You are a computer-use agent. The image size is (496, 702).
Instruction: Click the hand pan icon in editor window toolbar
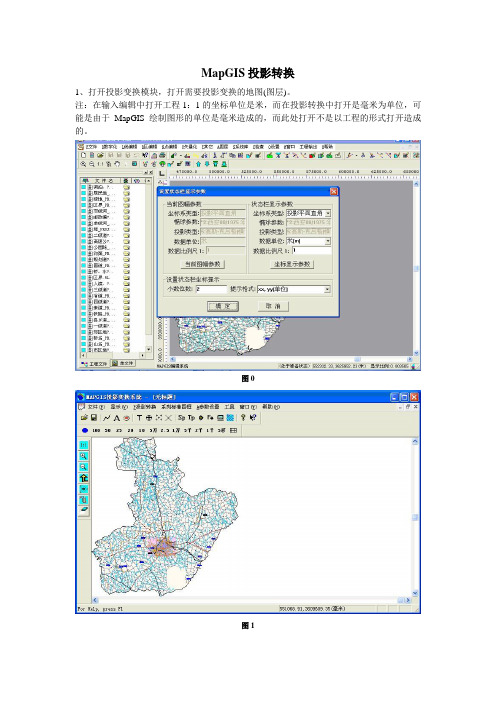click(x=117, y=164)
